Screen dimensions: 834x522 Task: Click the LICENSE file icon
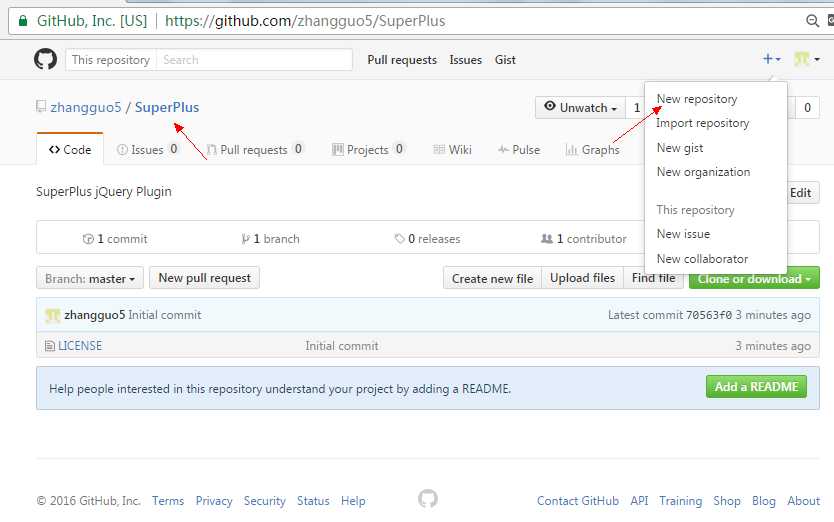pyautogui.click(x=50, y=346)
